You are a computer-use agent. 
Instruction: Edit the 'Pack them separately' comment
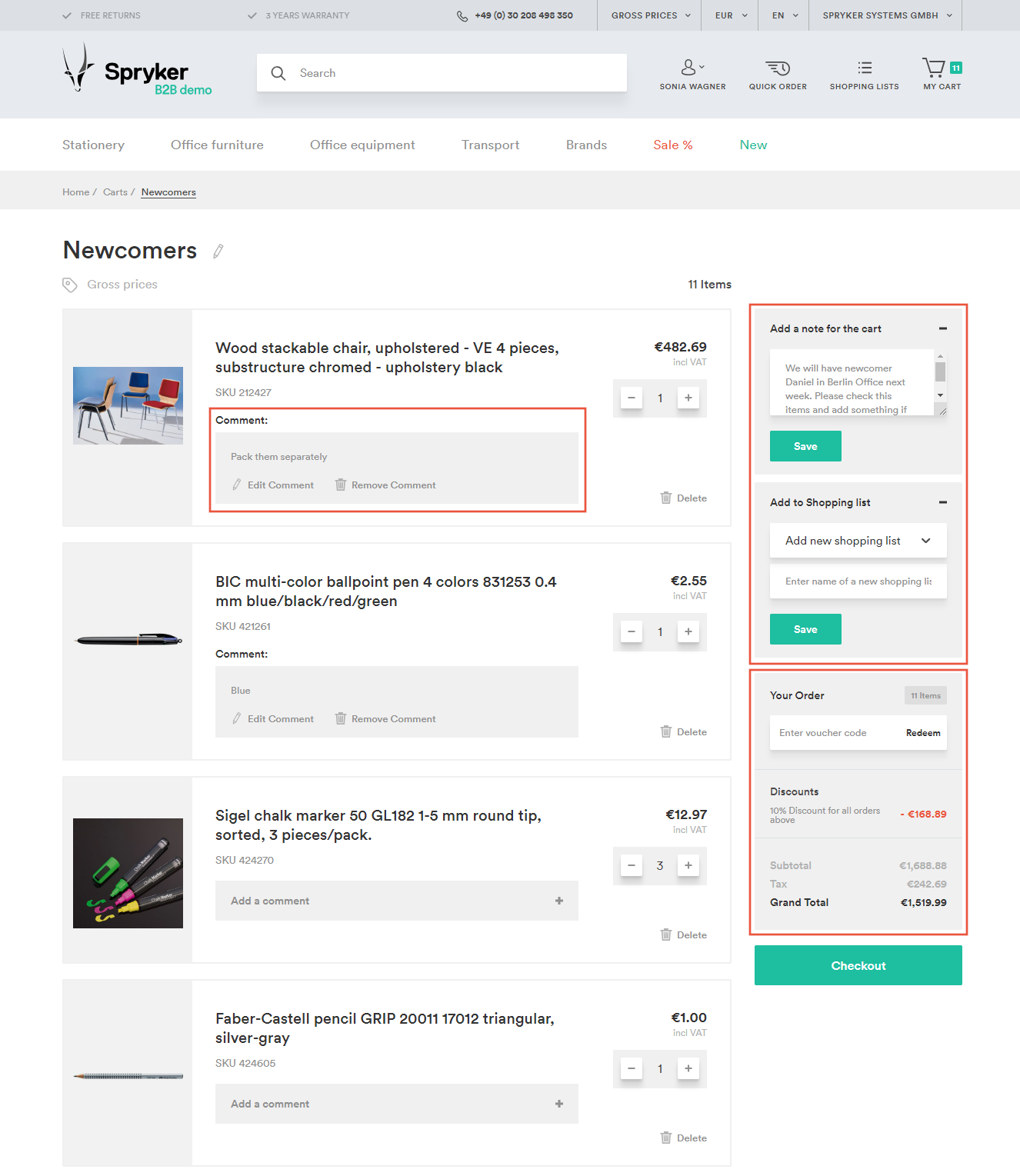pos(273,485)
